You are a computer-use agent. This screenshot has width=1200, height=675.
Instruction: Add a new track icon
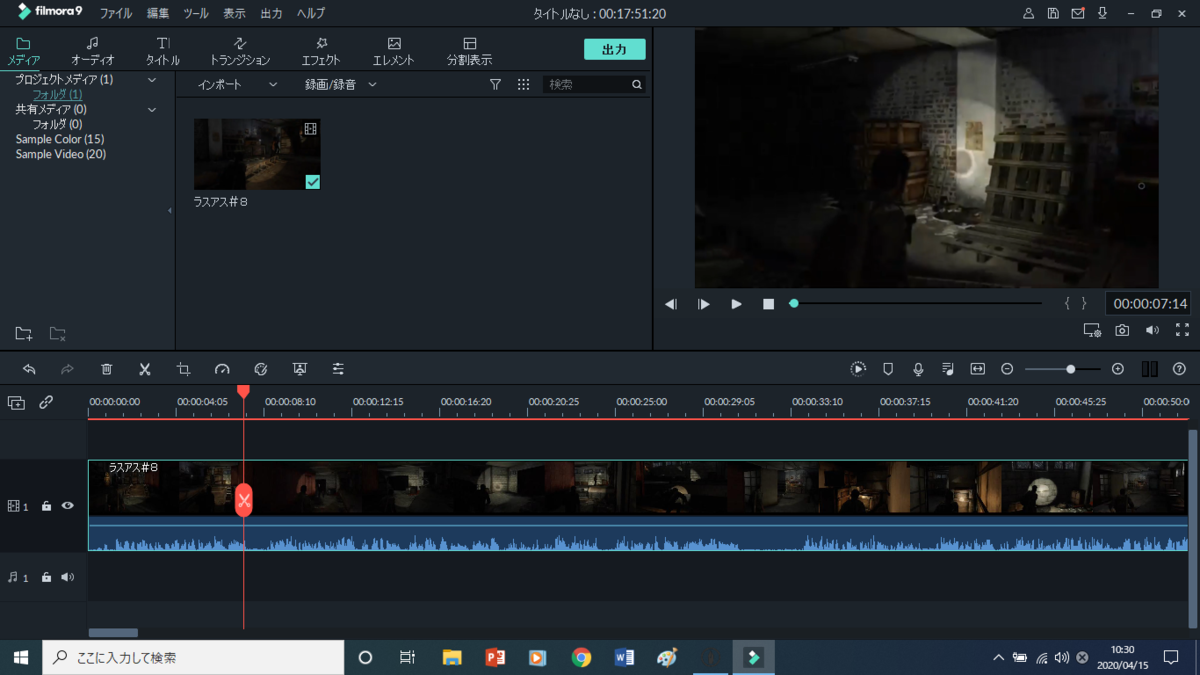tap(16, 402)
